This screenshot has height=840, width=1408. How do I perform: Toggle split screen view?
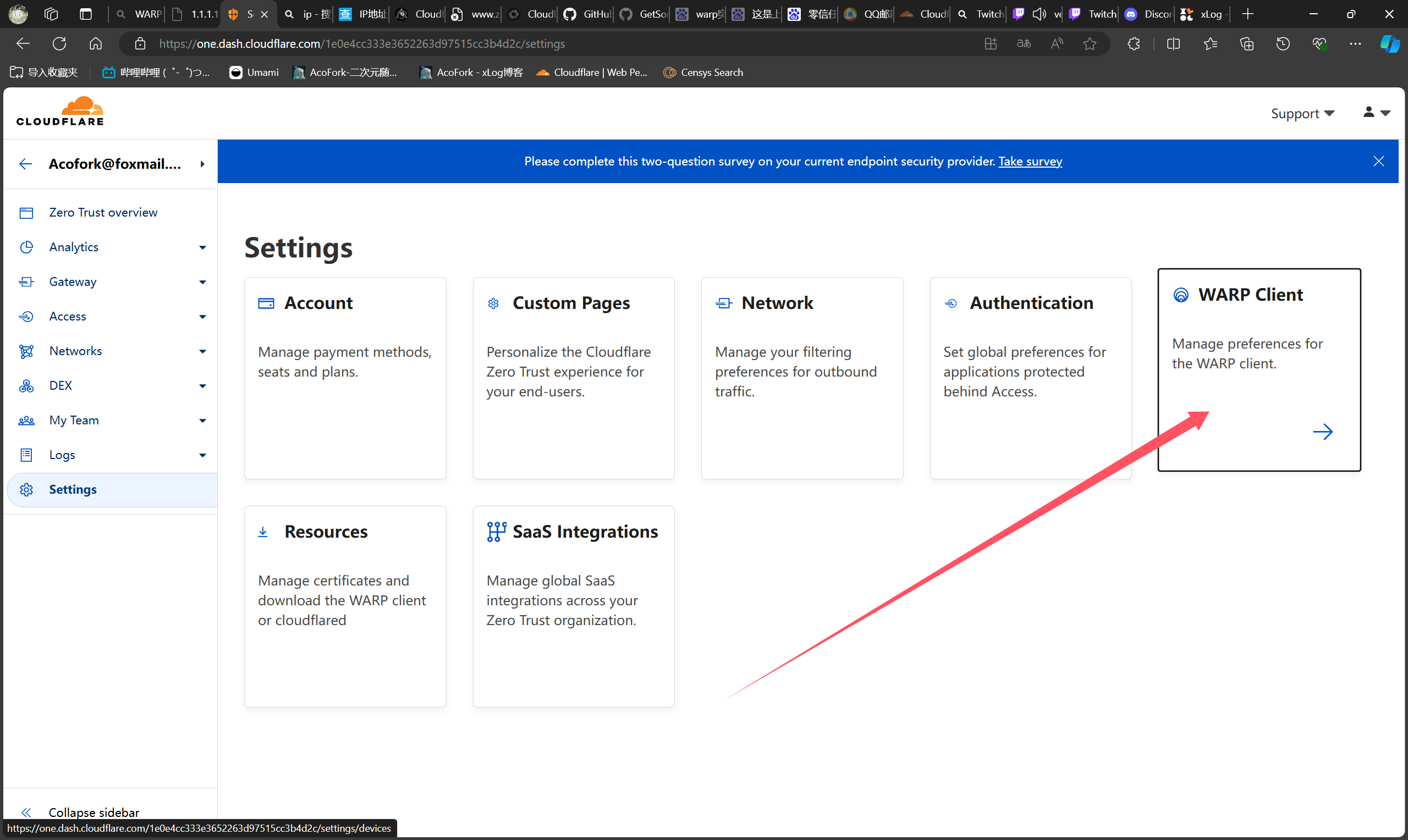click(1173, 43)
